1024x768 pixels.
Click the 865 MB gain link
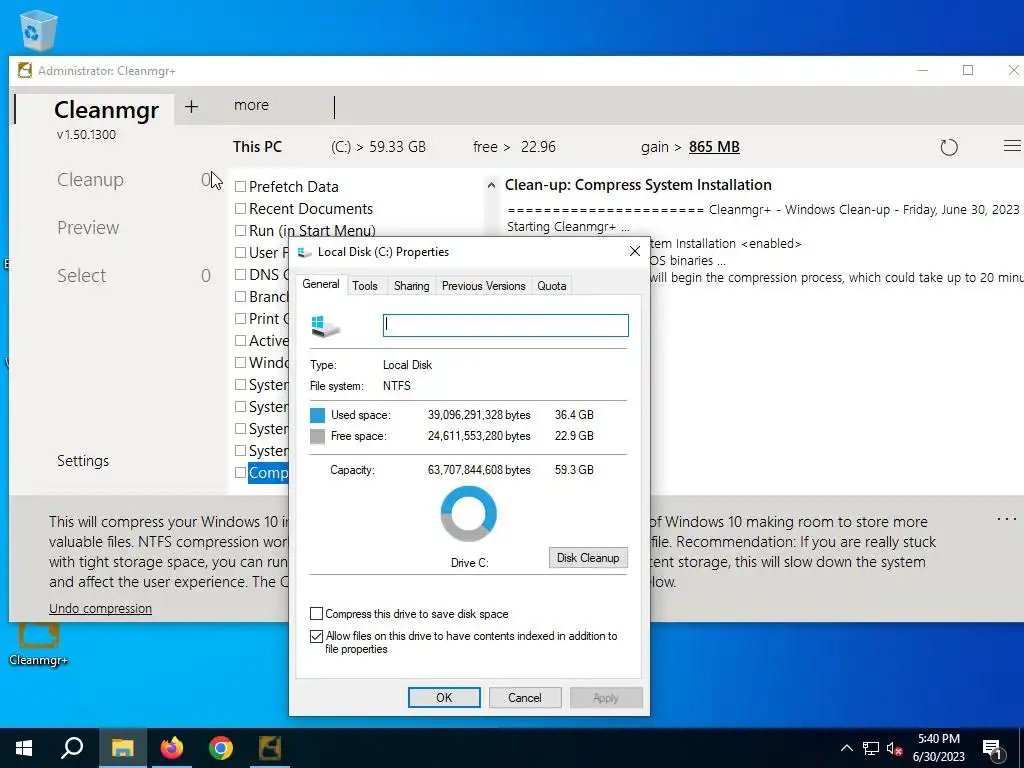(x=714, y=147)
